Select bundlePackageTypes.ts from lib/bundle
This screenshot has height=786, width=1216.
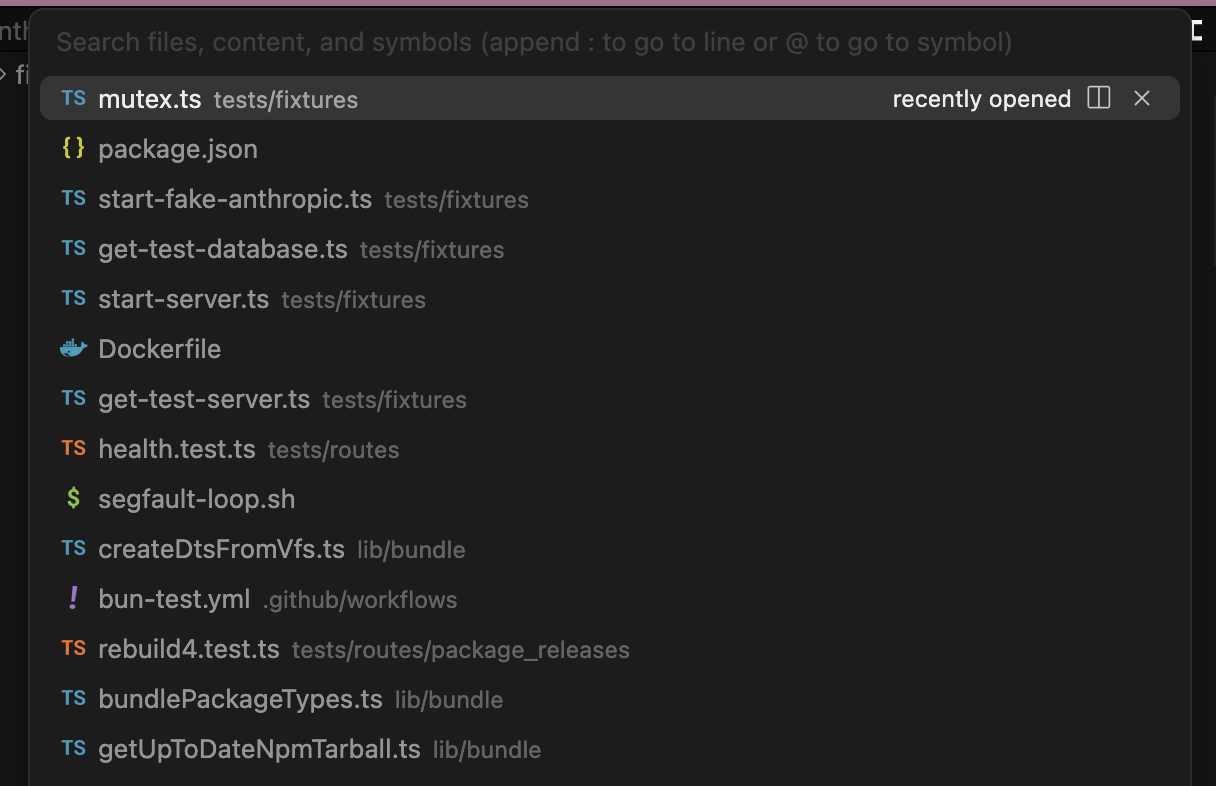pos(240,699)
